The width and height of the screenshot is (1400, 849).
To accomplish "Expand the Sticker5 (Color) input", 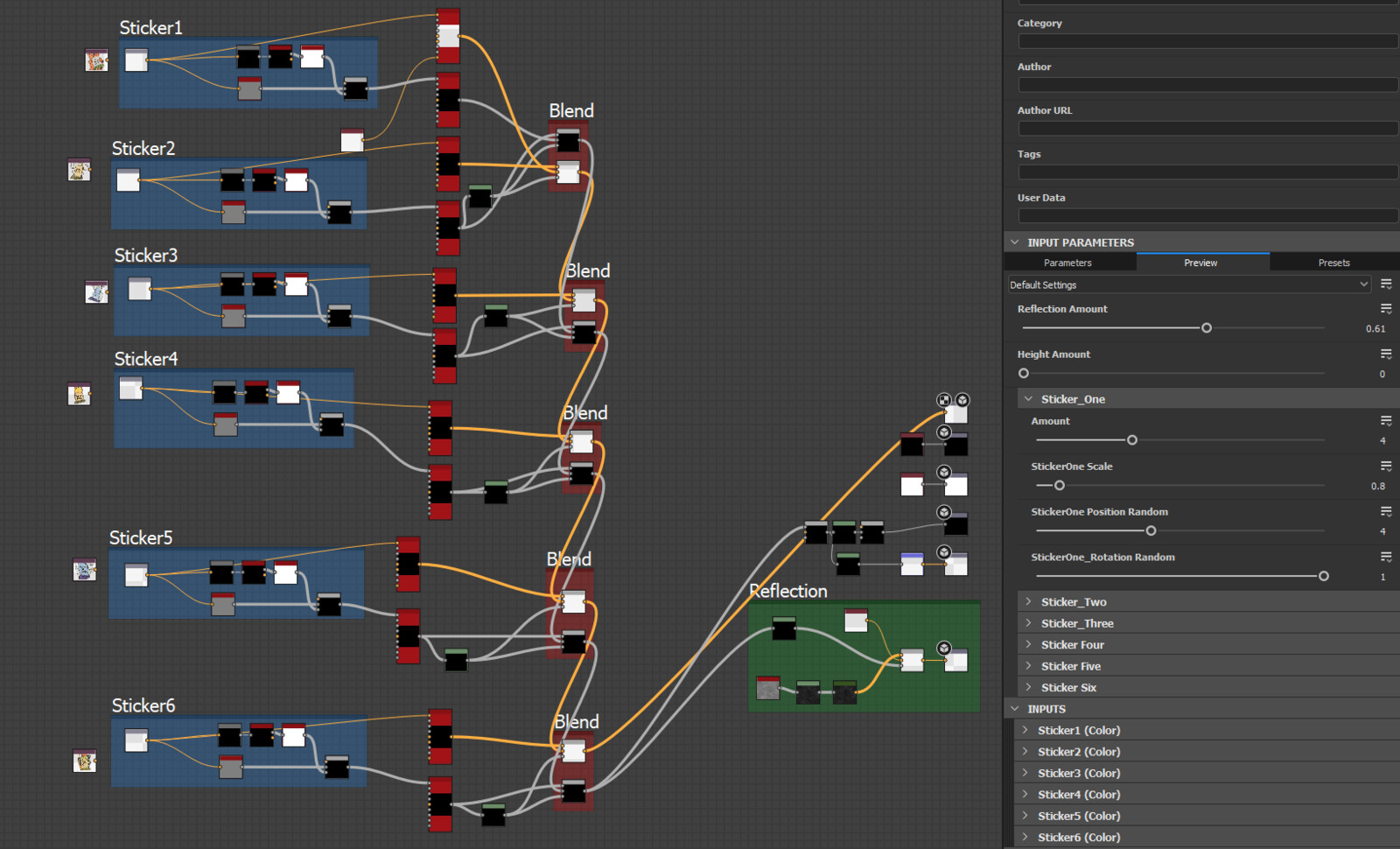I will pyautogui.click(x=1025, y=816).
